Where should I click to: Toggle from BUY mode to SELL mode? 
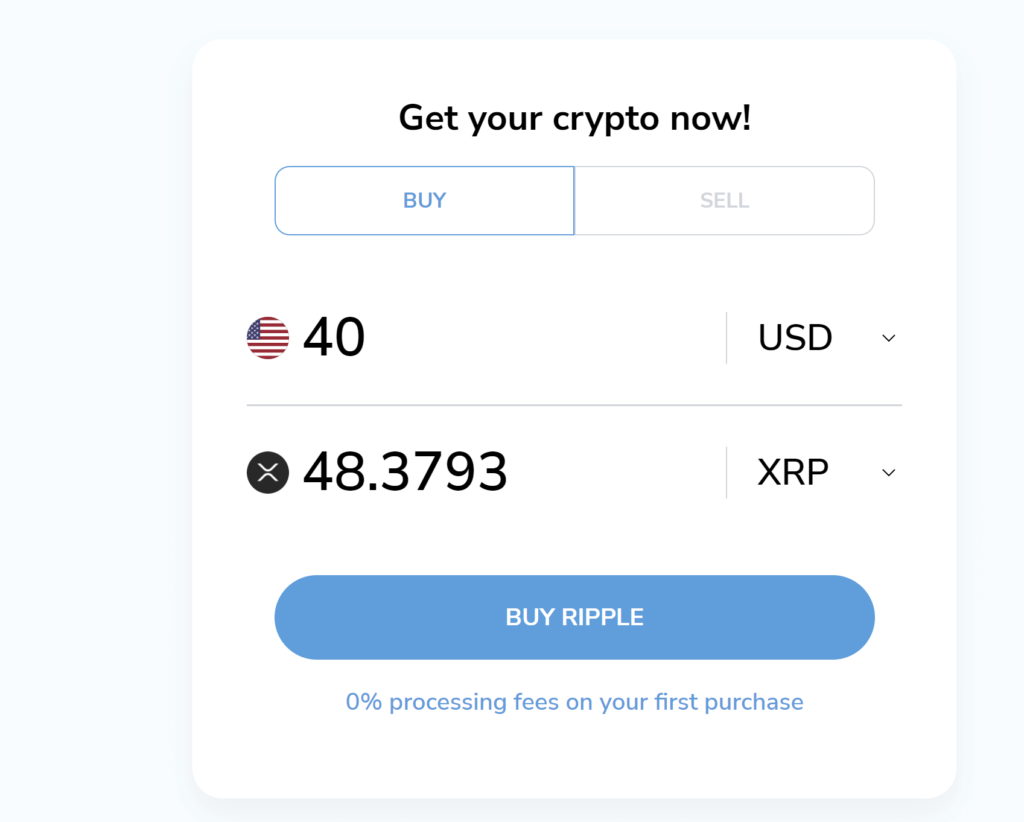724,200
